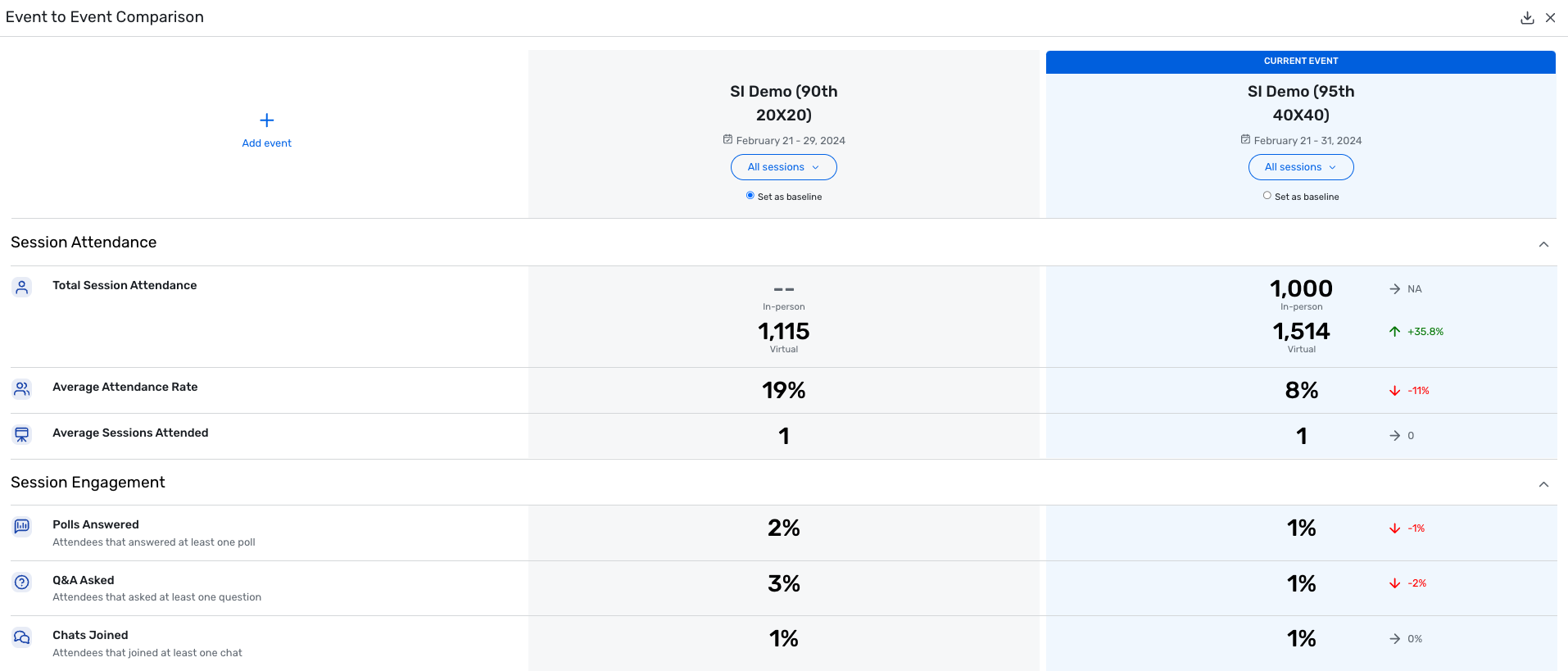Select baseline radio for SI Demo 90th 20X20
The image size is (1568, 671).
(750, 196)
